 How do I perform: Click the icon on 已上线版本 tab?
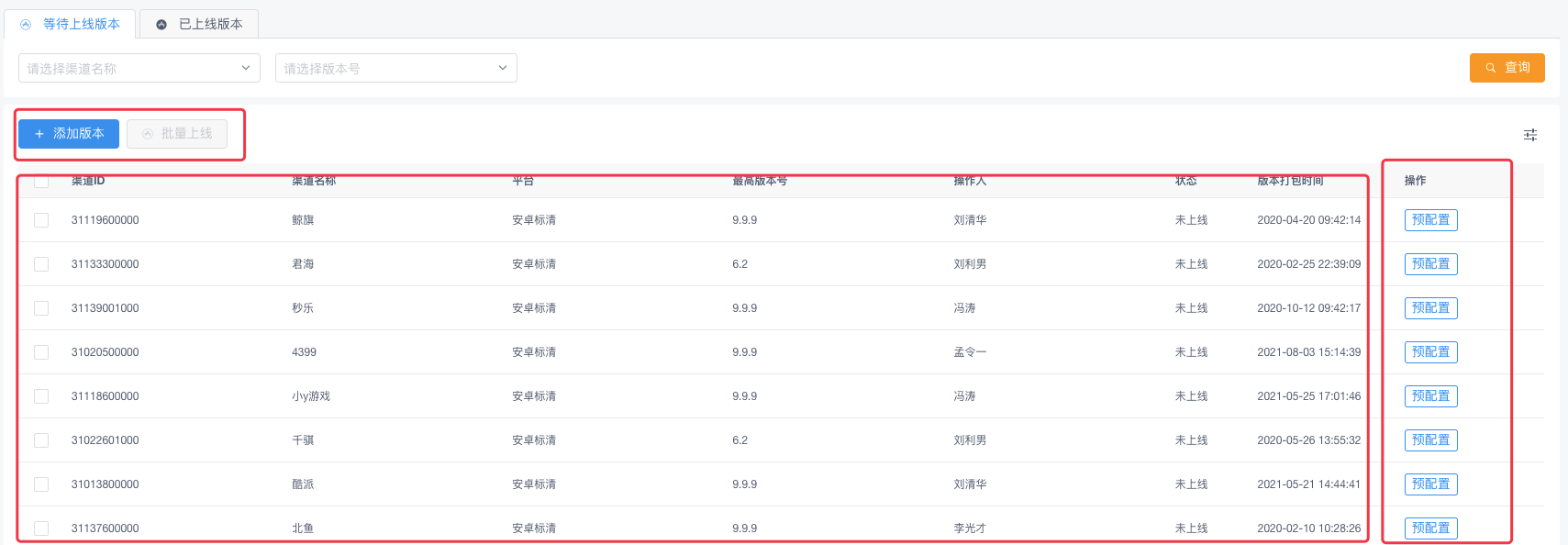click(x=161, y=25)
